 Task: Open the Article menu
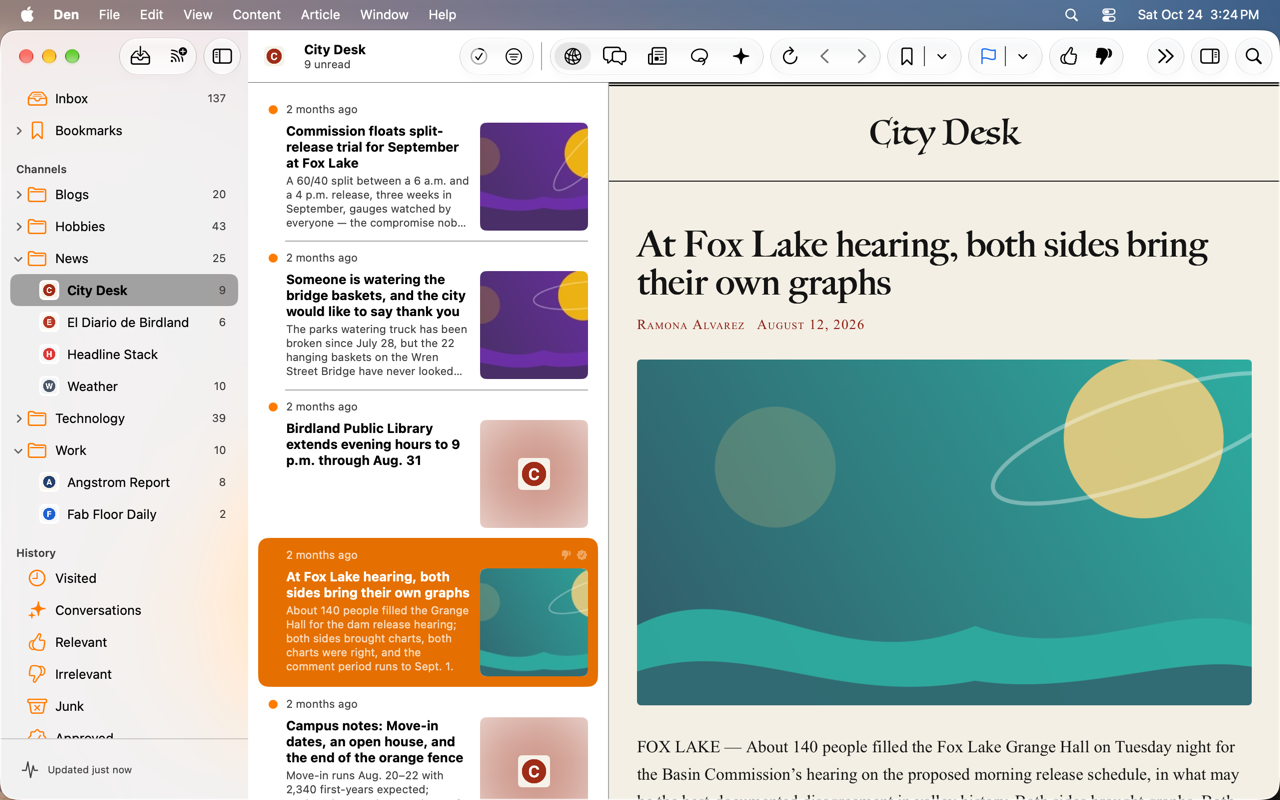pyautogui.click(x=320, y=15)
